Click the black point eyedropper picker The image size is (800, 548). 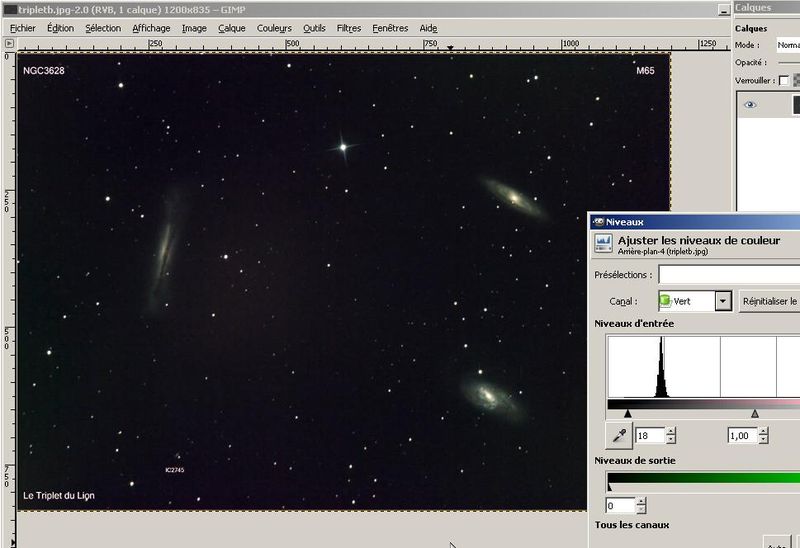tap(619, 436)
